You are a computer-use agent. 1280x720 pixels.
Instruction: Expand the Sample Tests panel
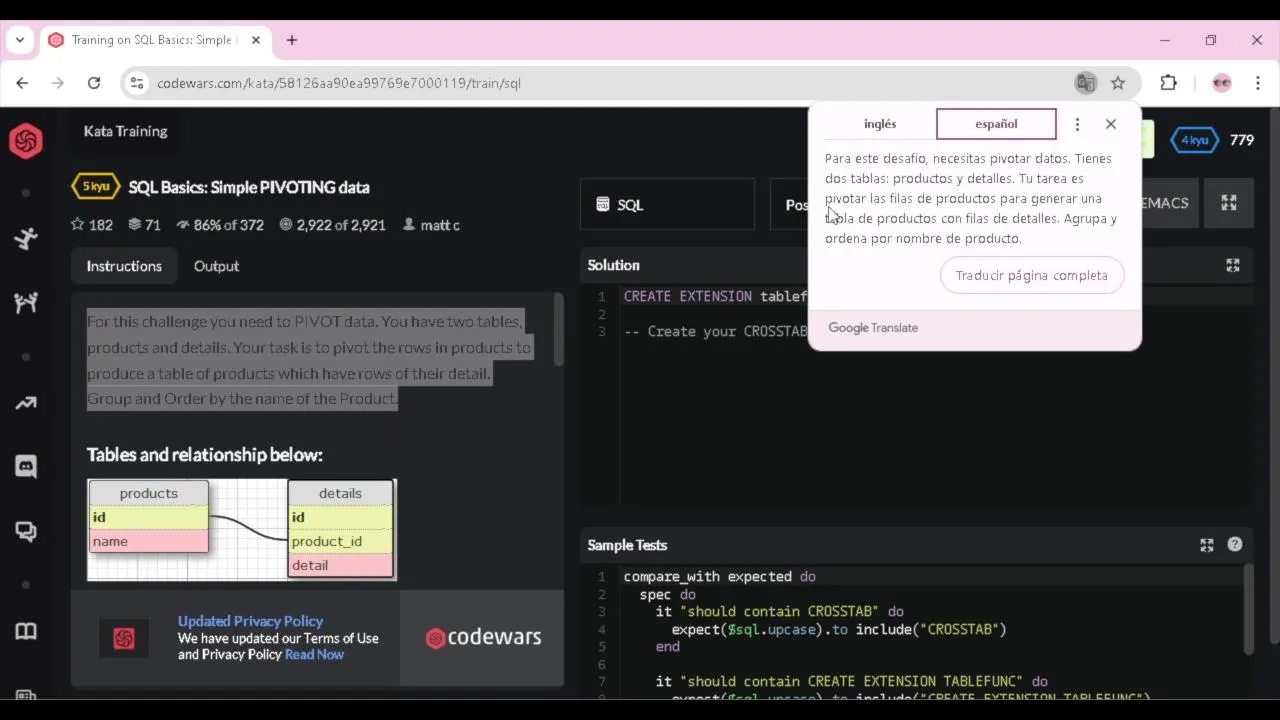tap(1207, 545)
